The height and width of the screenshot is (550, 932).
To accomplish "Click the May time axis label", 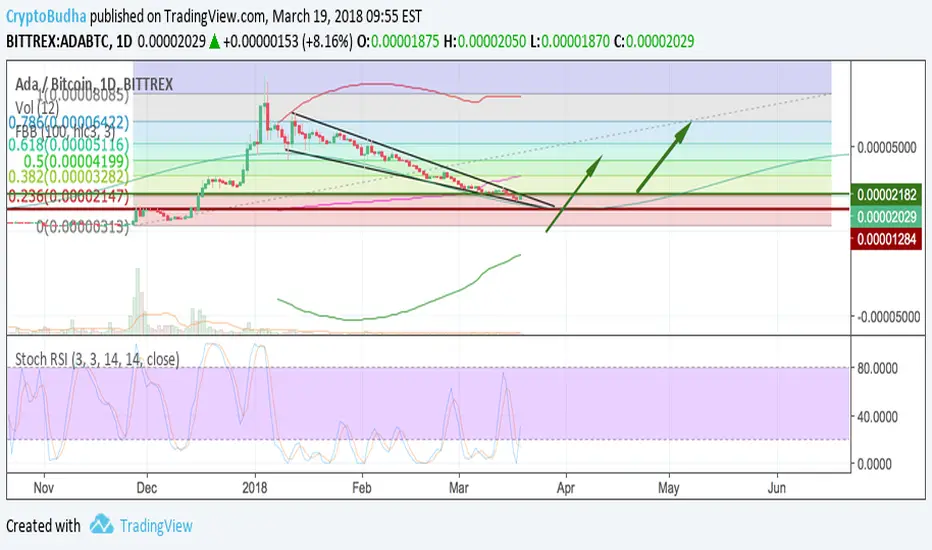I will (x=669, y=488).
